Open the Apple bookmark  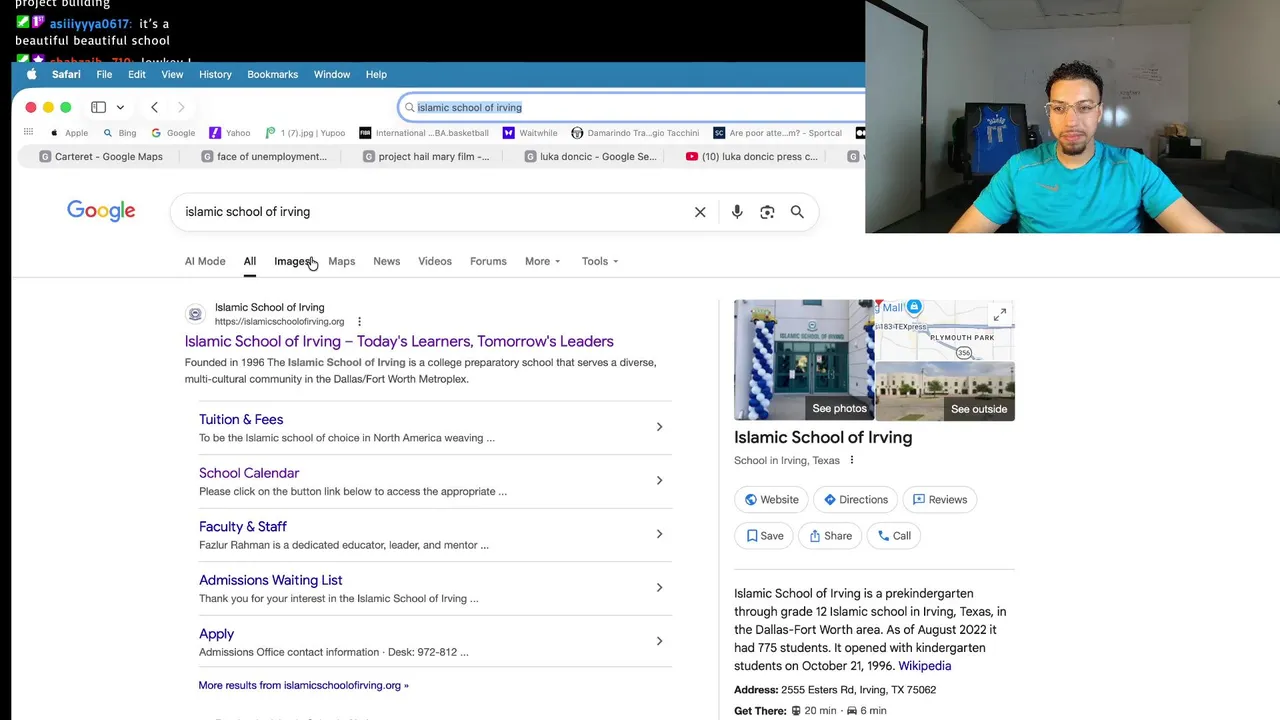coord(69,132)
